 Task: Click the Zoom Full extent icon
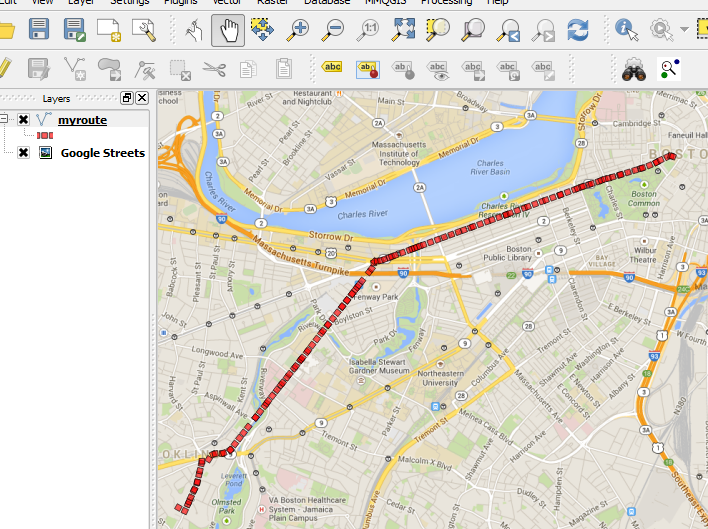[x=403, y=29]
